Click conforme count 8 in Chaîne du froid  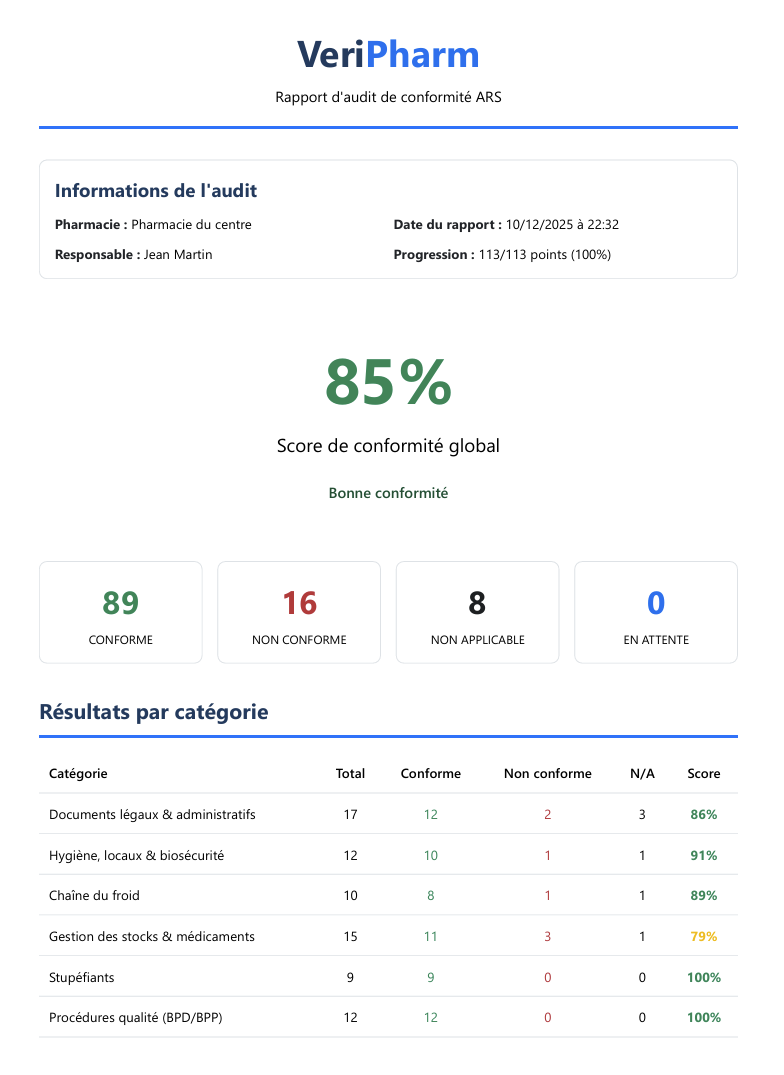click(x=430, y=896)
